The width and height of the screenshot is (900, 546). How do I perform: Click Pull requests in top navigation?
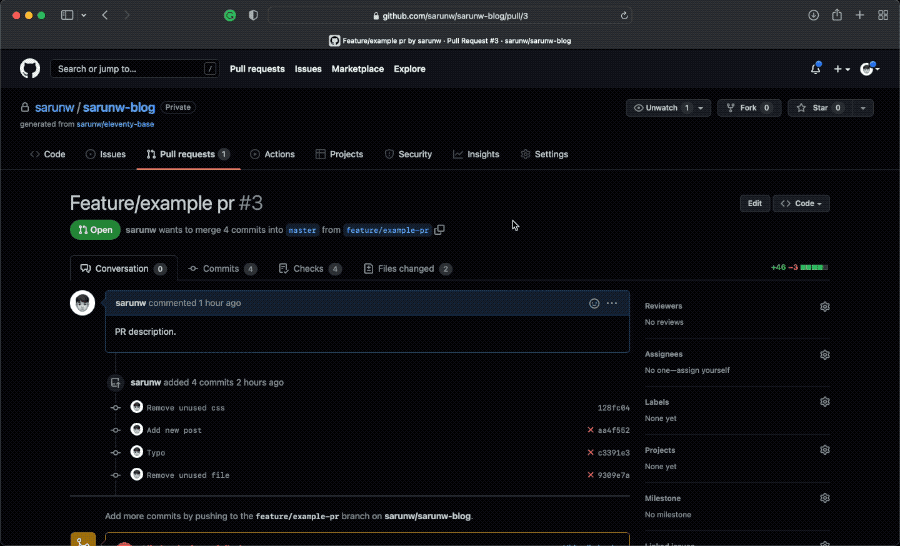[x=257, y=69]
